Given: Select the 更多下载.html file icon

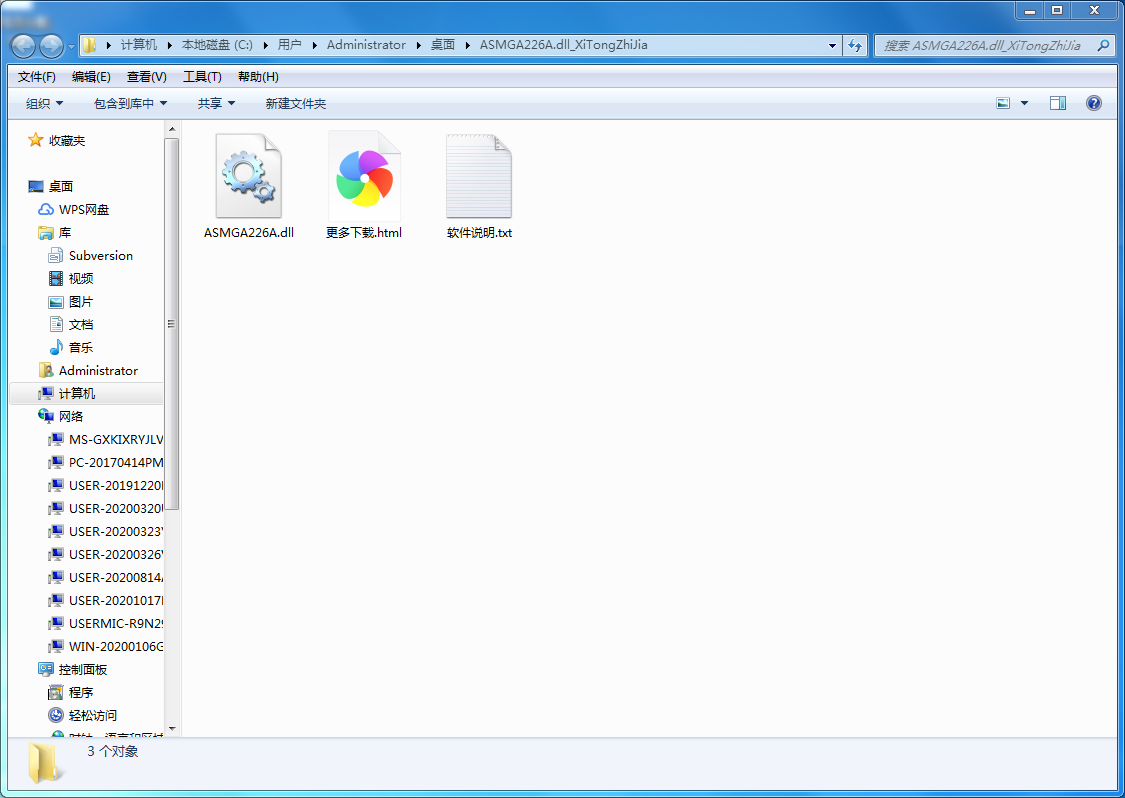Looking at the screenshot, I should (x=364, y=176).
